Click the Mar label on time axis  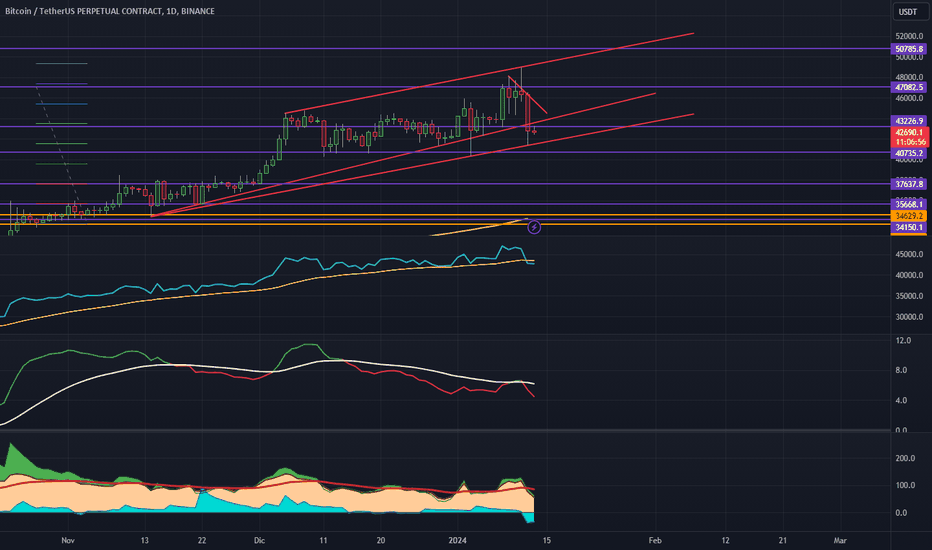coord(840,540)
